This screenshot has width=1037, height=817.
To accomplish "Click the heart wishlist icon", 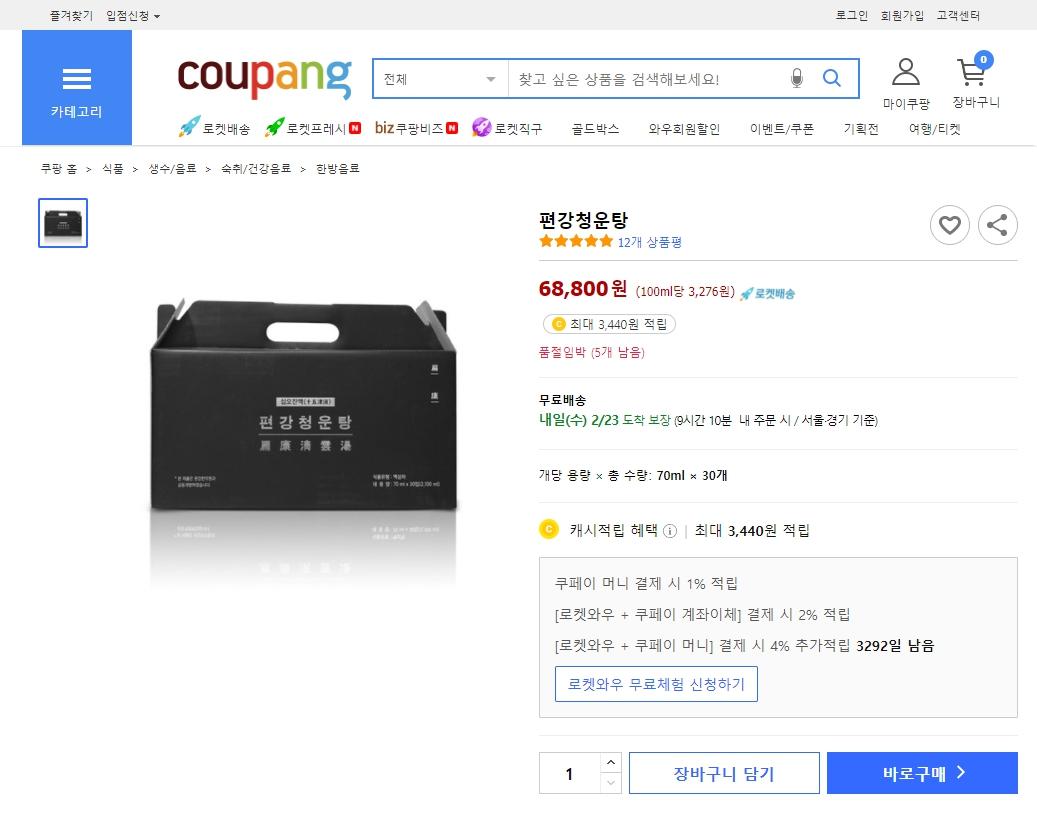I will (x=949, y=225).
